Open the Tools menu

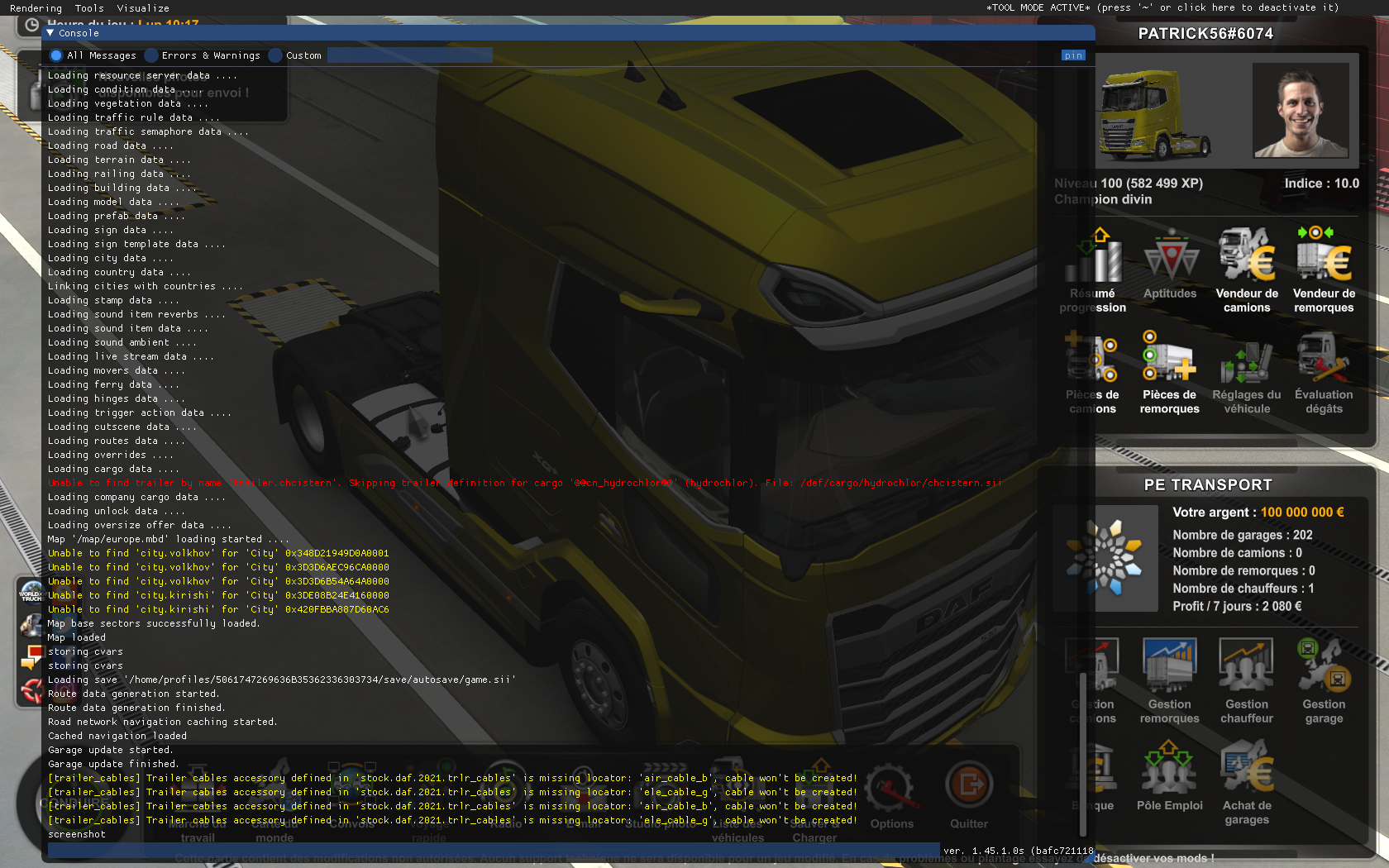89,8
